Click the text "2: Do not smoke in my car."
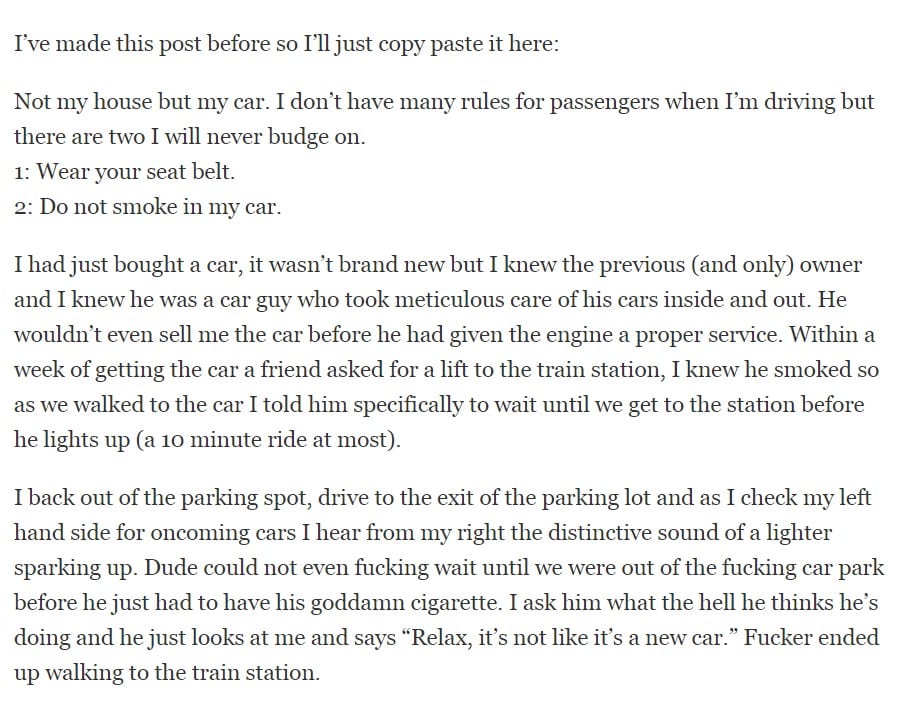This screenshot has height=702, width=906. (x=147, y=206)
